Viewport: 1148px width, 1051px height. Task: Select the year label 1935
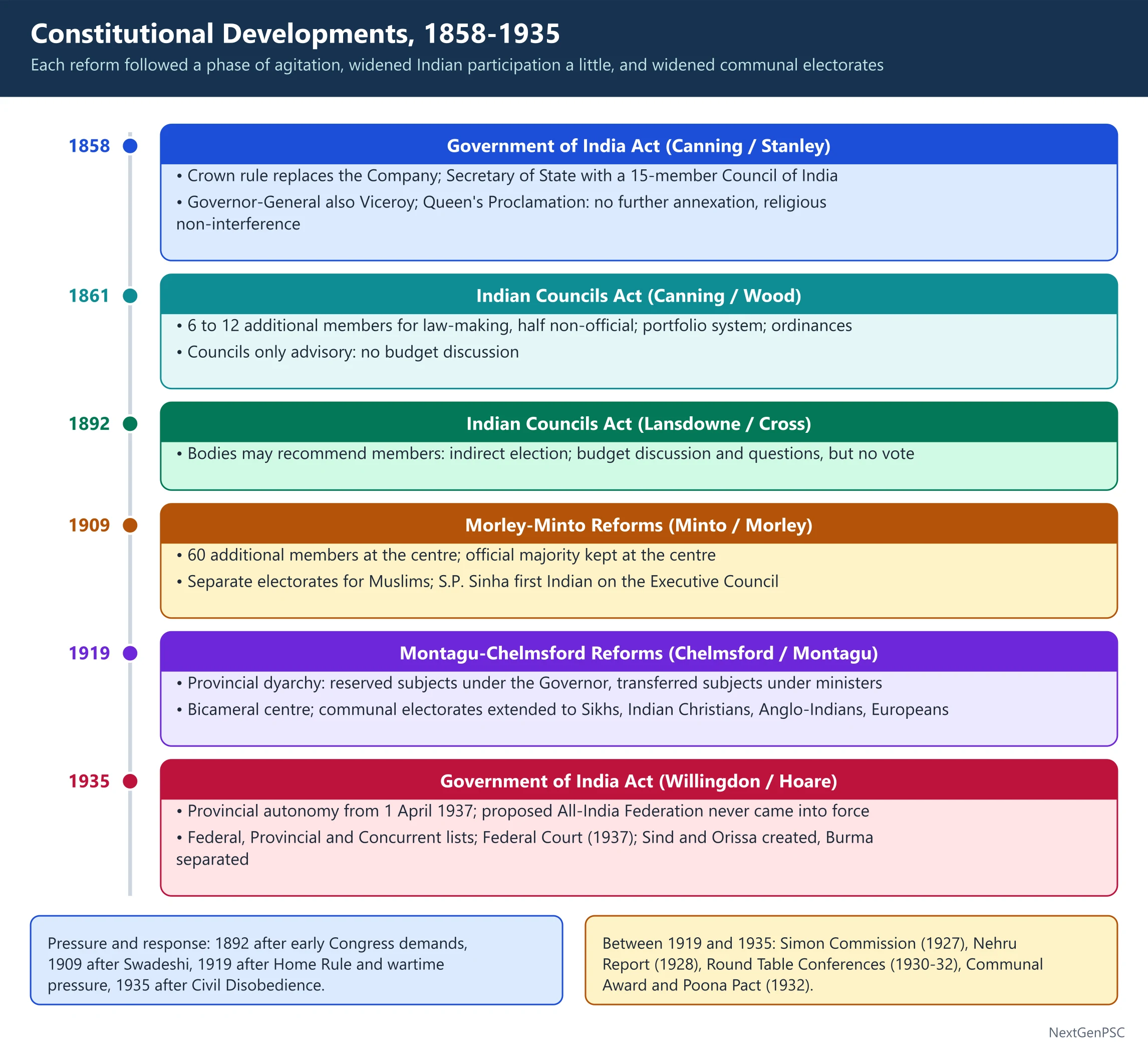(89, 781)
